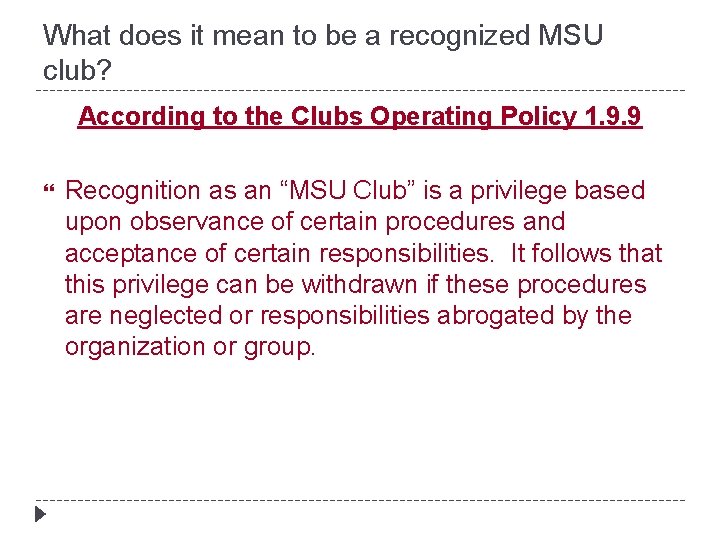Click the closing words 'organization or group.'
Image resolution: width=720 pixels, height=540 pixels.
(190, 347)
